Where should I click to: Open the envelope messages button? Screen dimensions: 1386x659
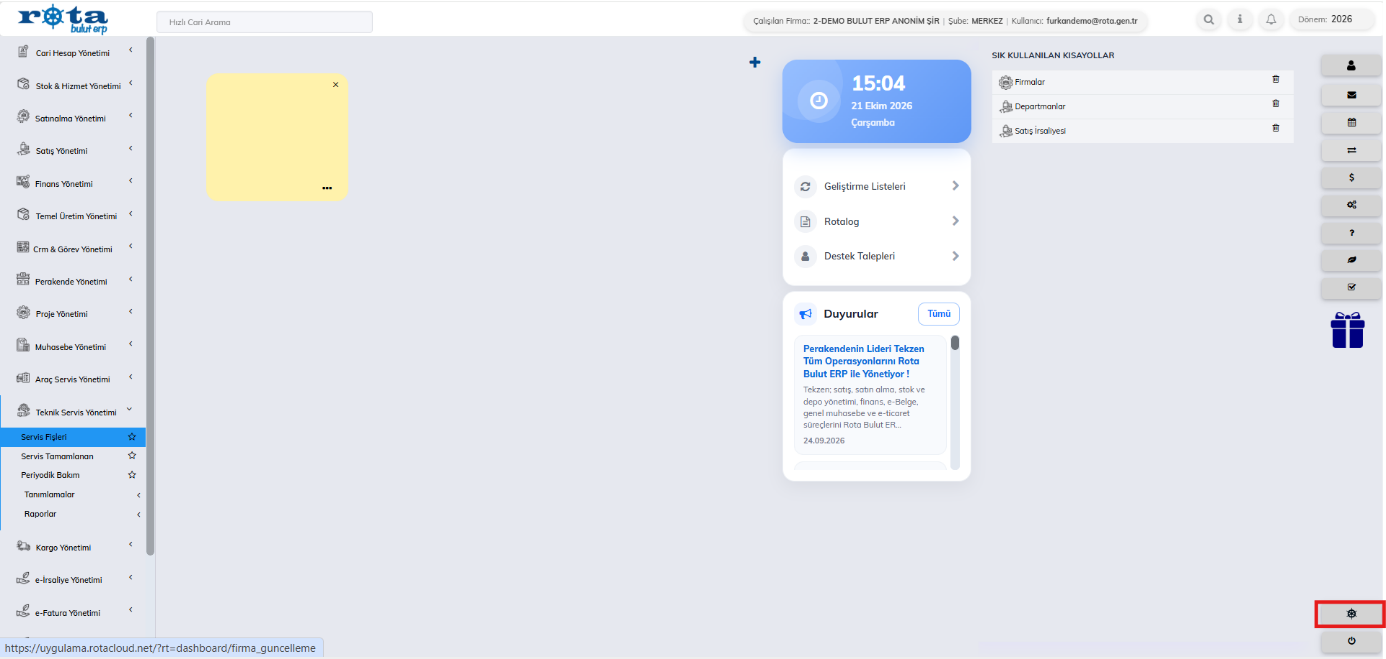click(x=1351, y=95)
